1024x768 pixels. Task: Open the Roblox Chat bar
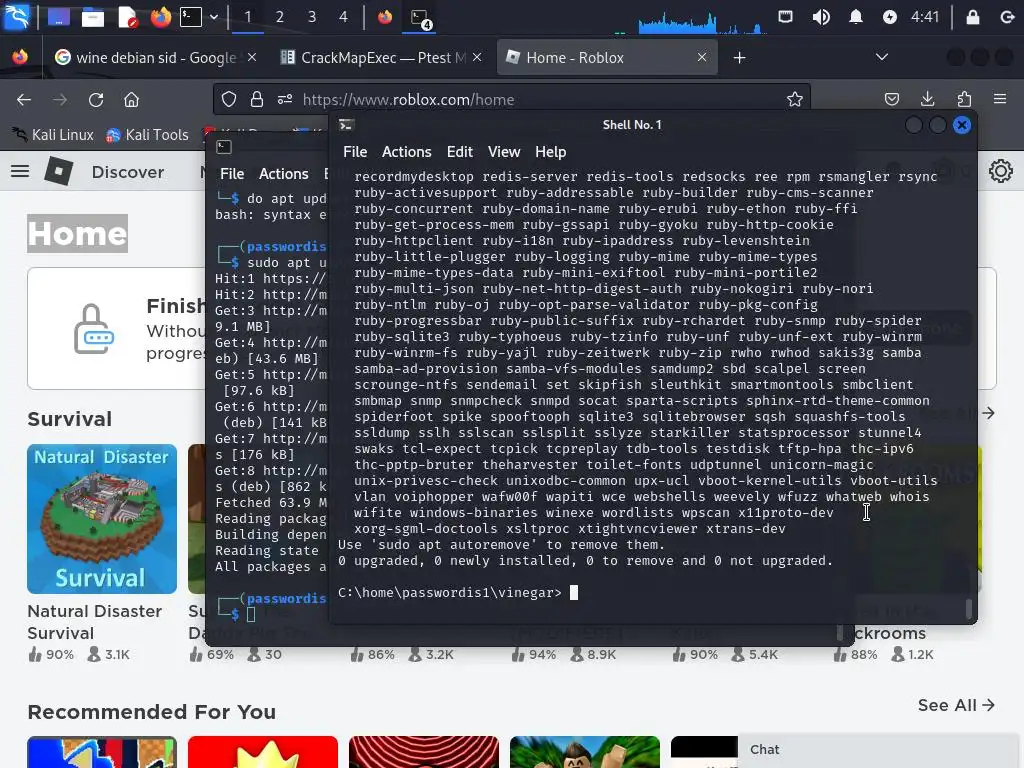880,750
